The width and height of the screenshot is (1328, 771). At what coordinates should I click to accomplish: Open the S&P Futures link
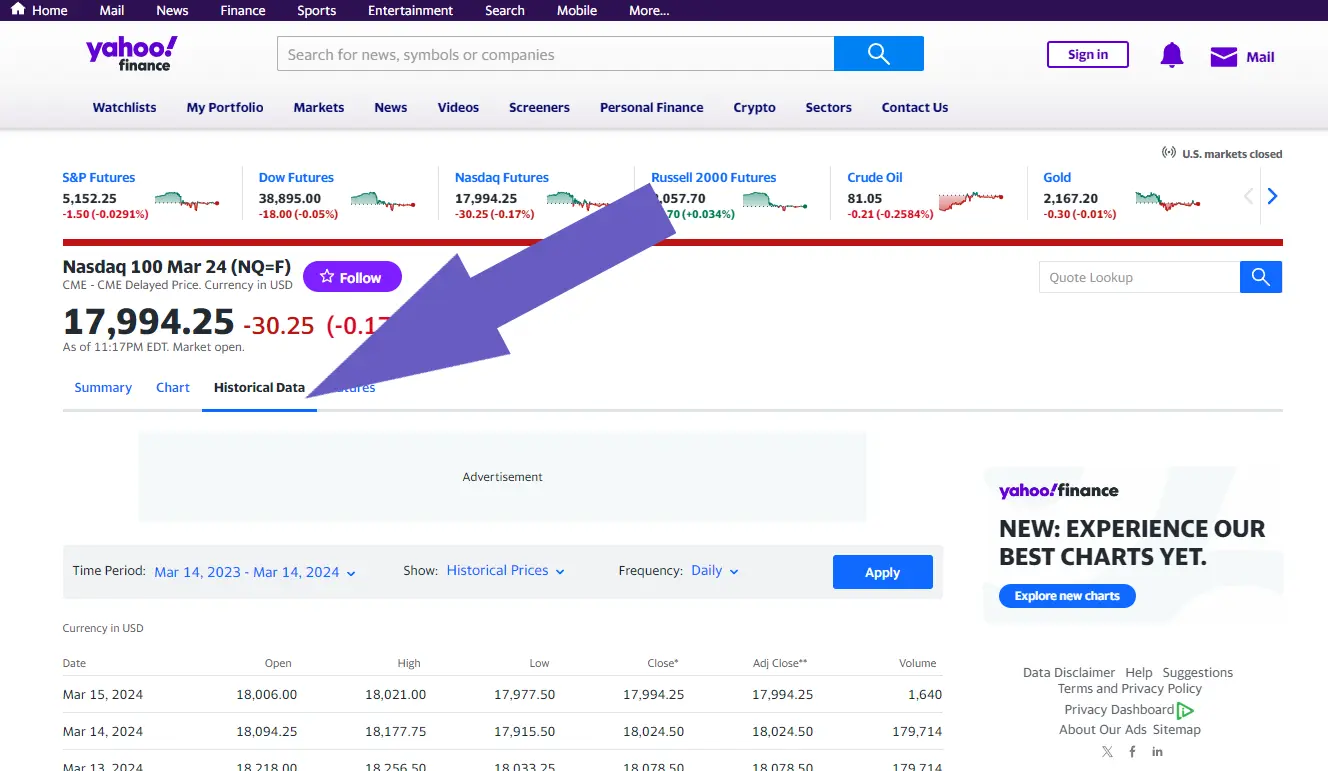[98, 177]
